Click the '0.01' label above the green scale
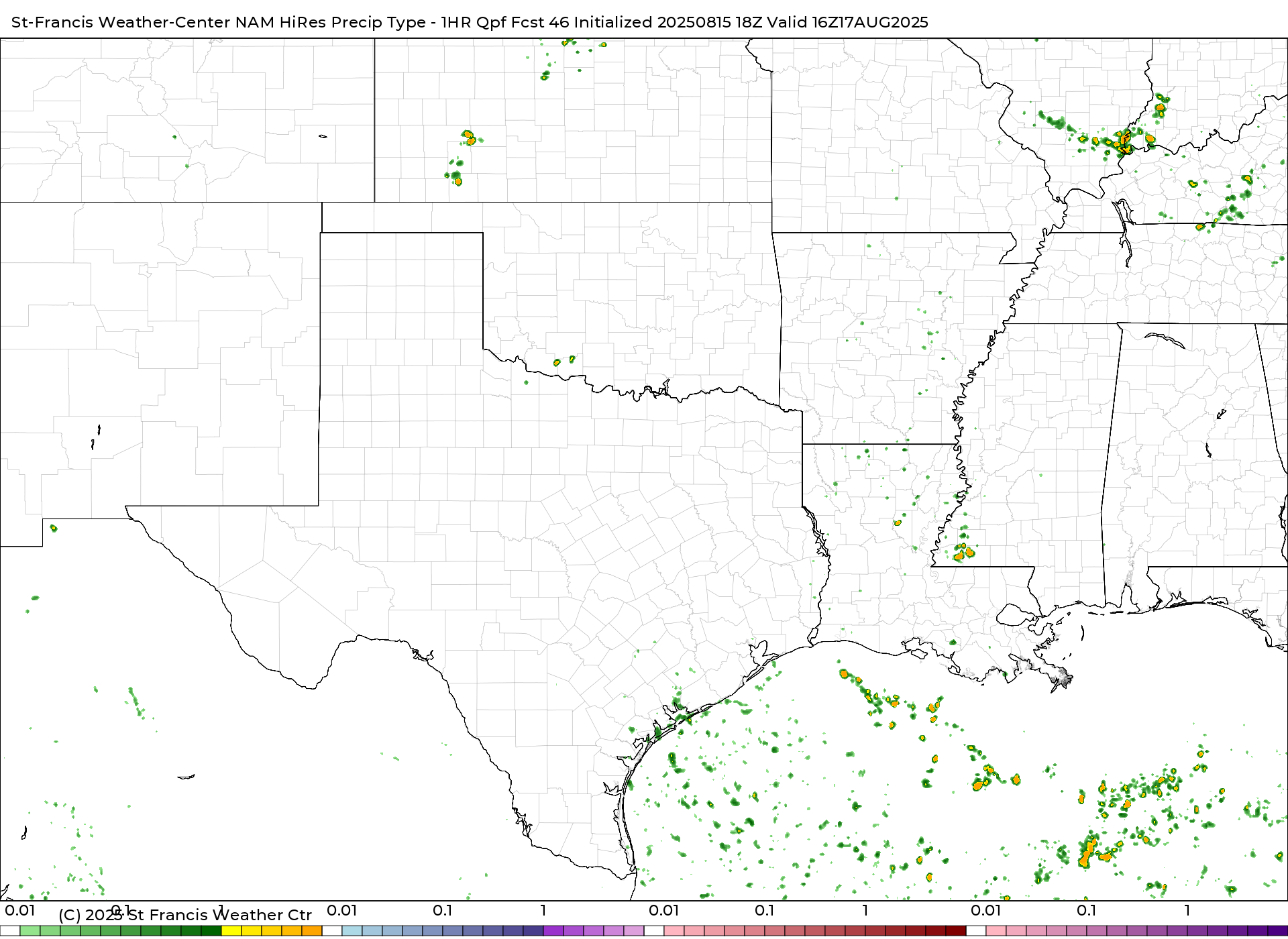The width and height of the screenshot is (1288, 939). (x=20, y=911)
